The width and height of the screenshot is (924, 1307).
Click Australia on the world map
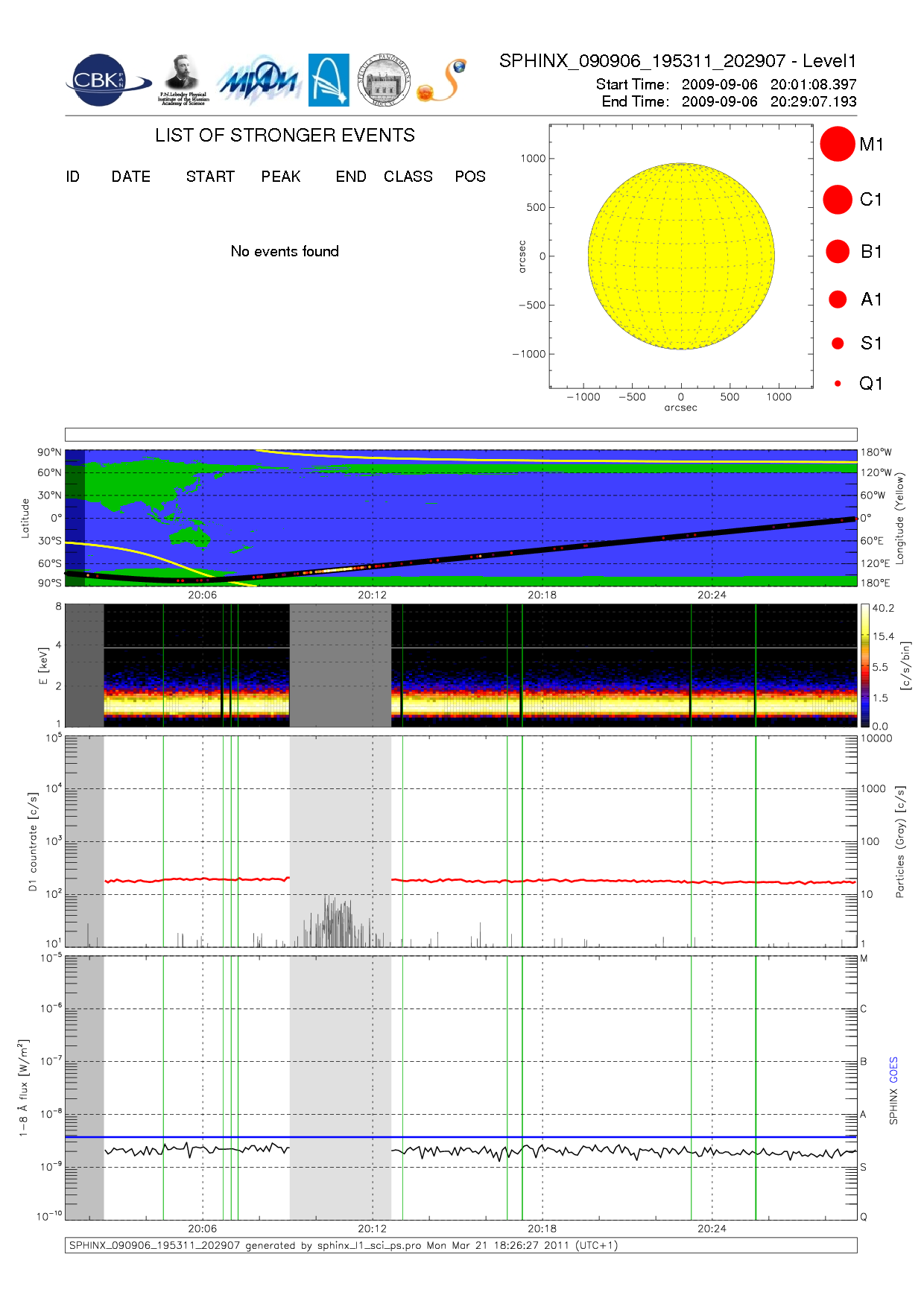(189, 536)
